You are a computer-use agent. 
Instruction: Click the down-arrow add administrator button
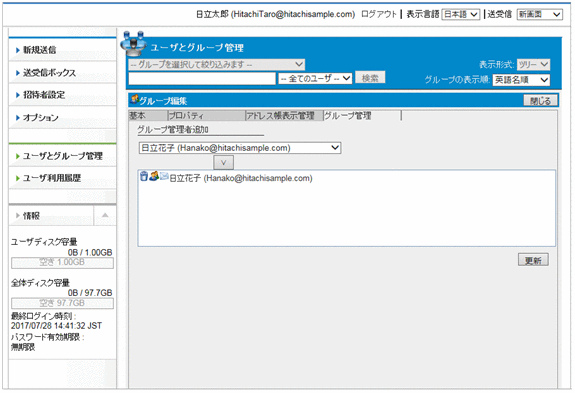click(x=223, y=162)
